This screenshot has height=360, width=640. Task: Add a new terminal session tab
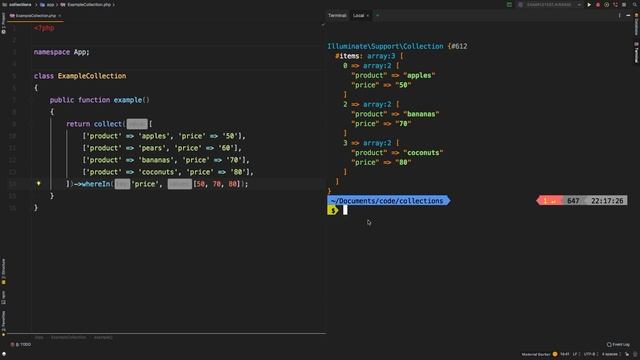click(377, 16)
